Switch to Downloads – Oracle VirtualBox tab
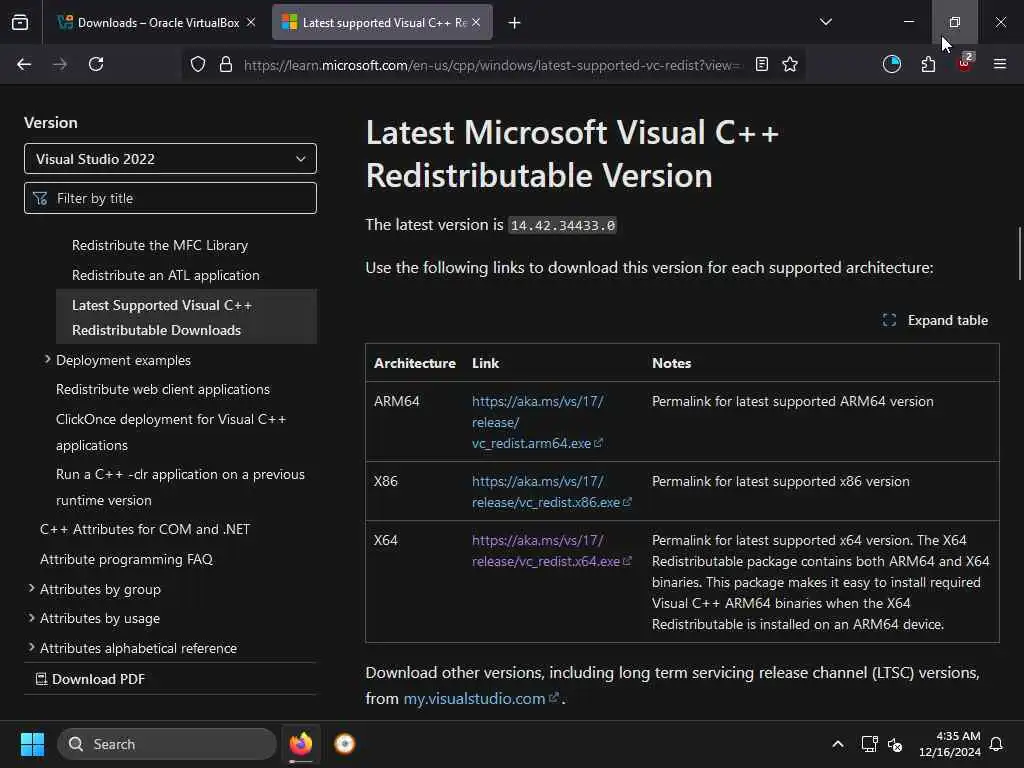 point(157,22)
